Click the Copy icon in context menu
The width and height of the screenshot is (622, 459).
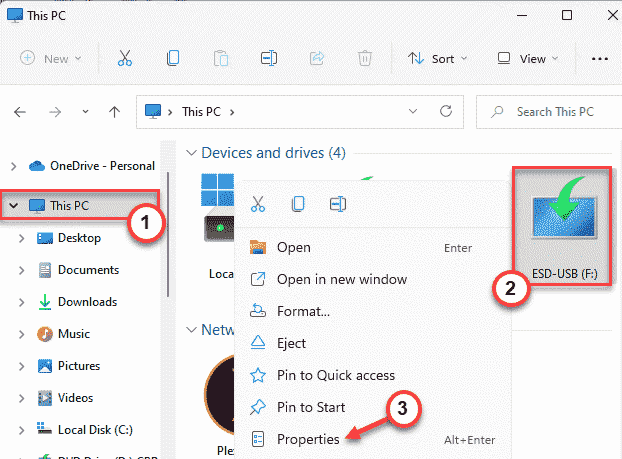pos(298,204)
